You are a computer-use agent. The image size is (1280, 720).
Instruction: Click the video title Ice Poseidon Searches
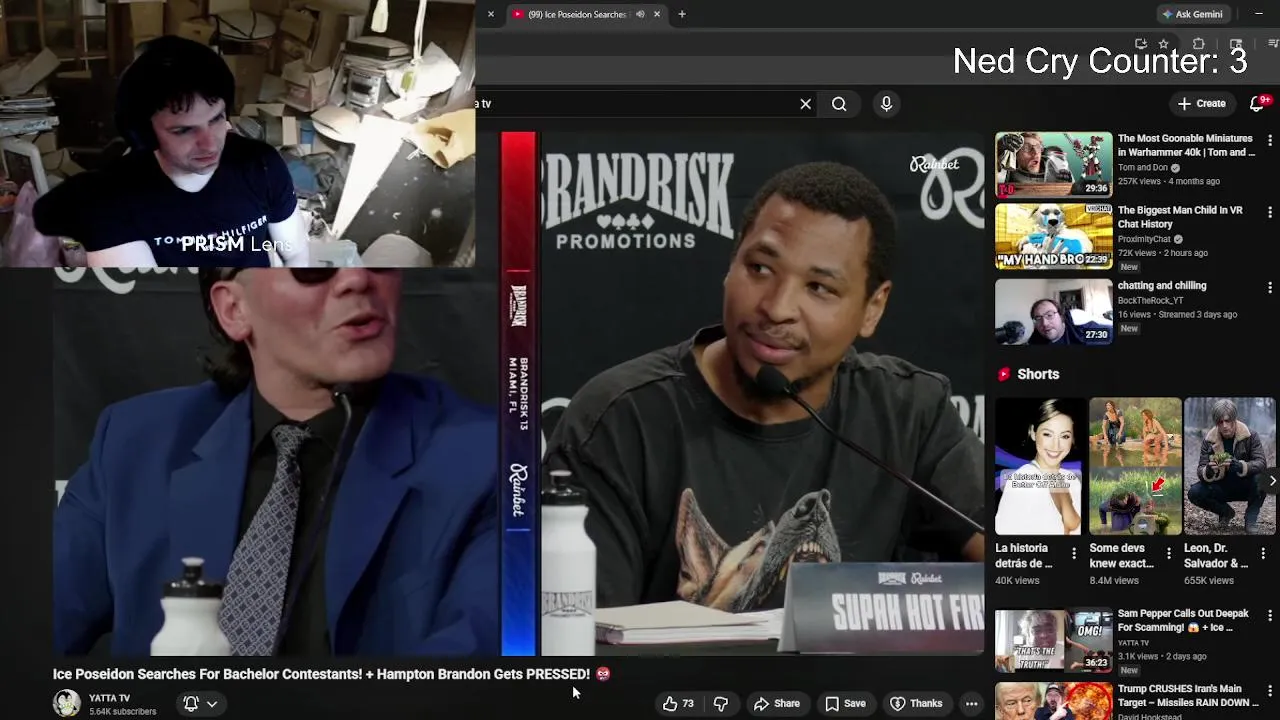point(321,674)
